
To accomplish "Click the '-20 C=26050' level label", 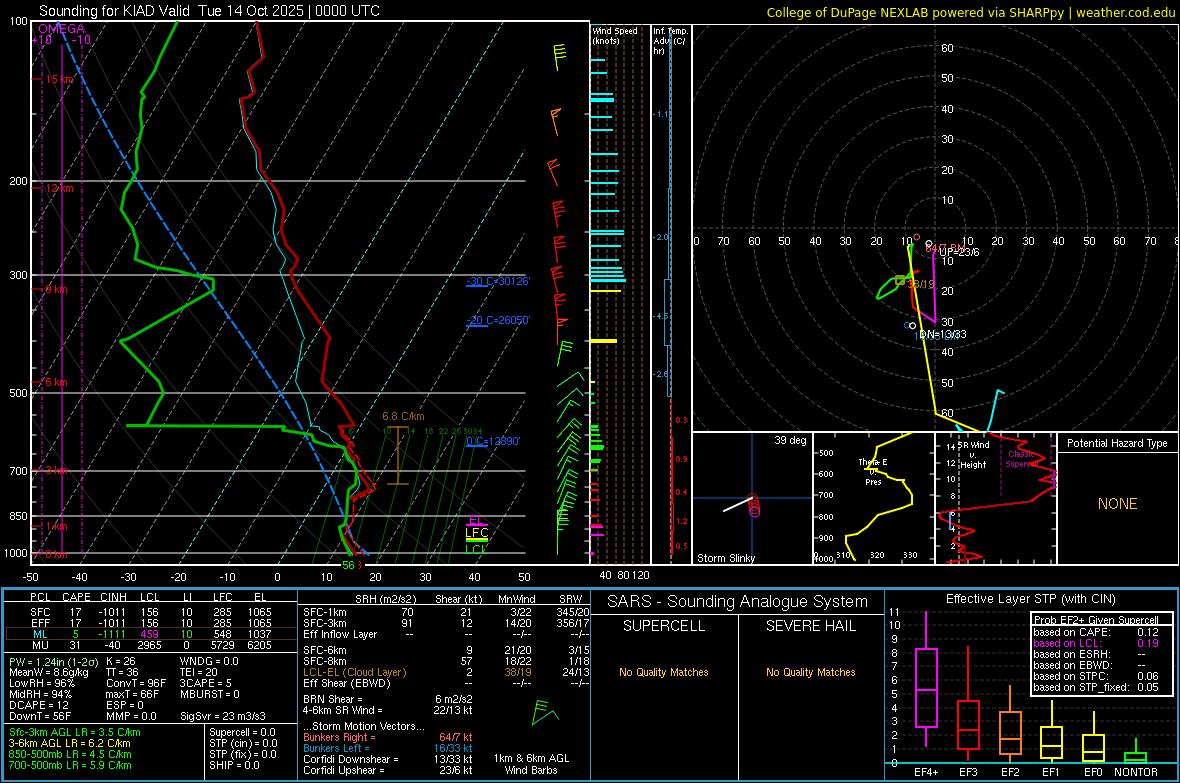I will (498, 320).
